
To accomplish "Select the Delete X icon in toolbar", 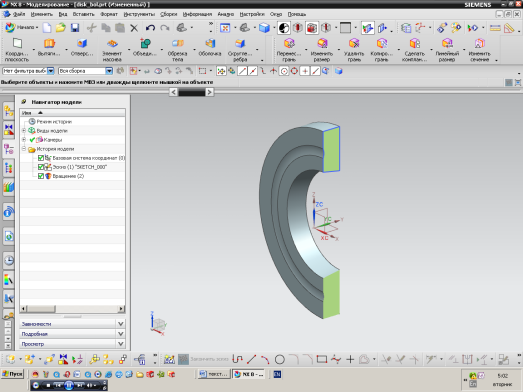I will (134, 28).
